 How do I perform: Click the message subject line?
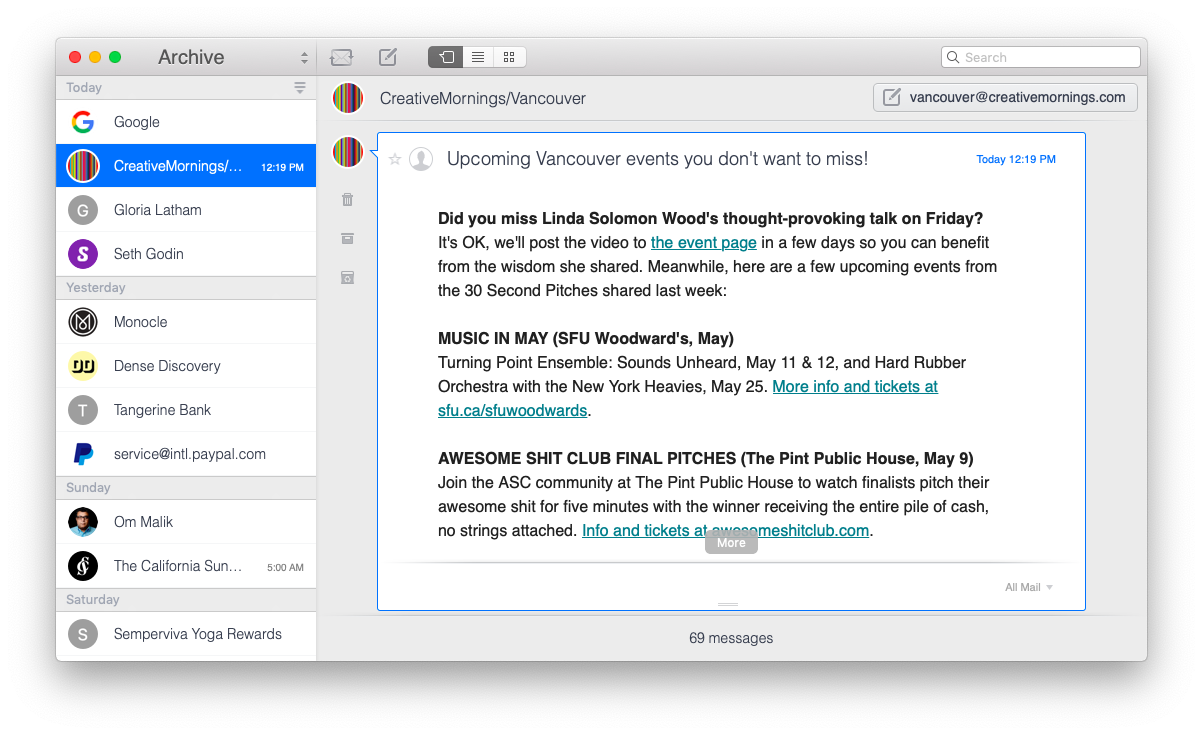click(657, 159)
